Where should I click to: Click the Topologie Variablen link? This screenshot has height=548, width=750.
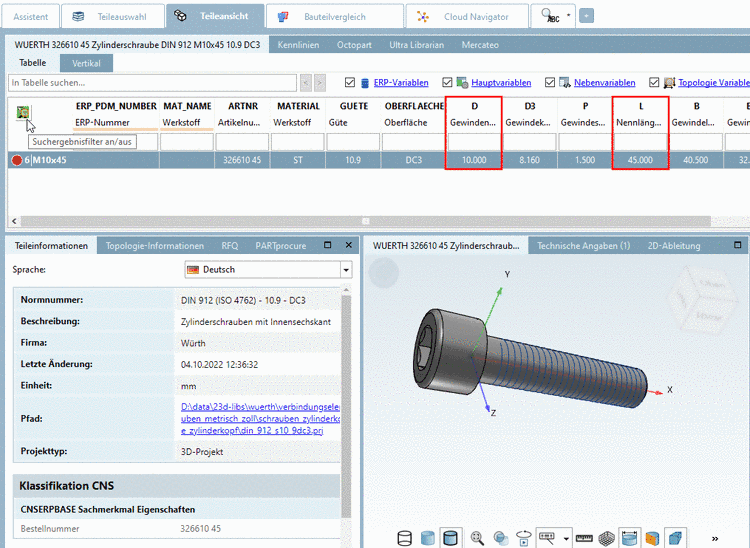coord(714,83)
